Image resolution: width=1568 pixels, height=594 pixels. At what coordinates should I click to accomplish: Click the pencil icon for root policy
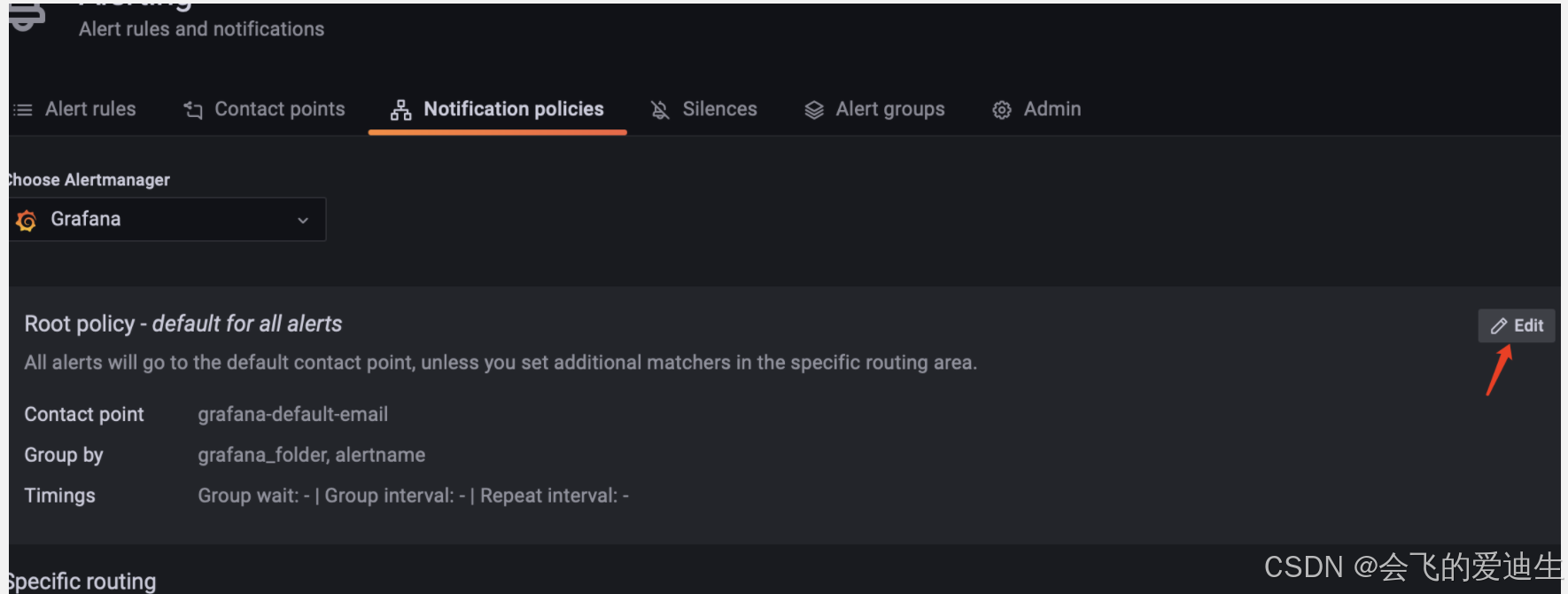[x=1499, y=326]
